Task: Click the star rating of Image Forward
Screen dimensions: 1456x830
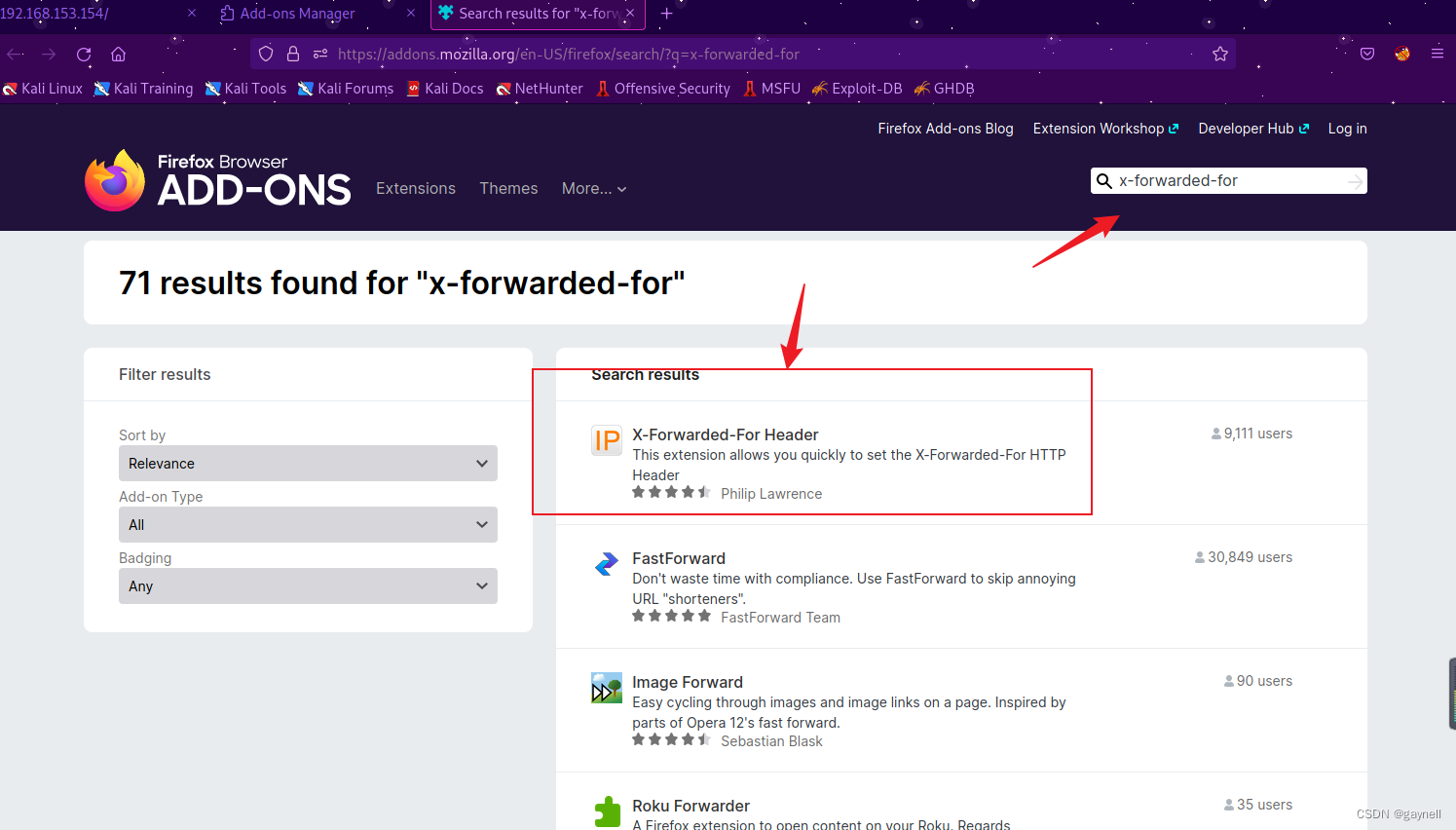Action: click(671, 739)
